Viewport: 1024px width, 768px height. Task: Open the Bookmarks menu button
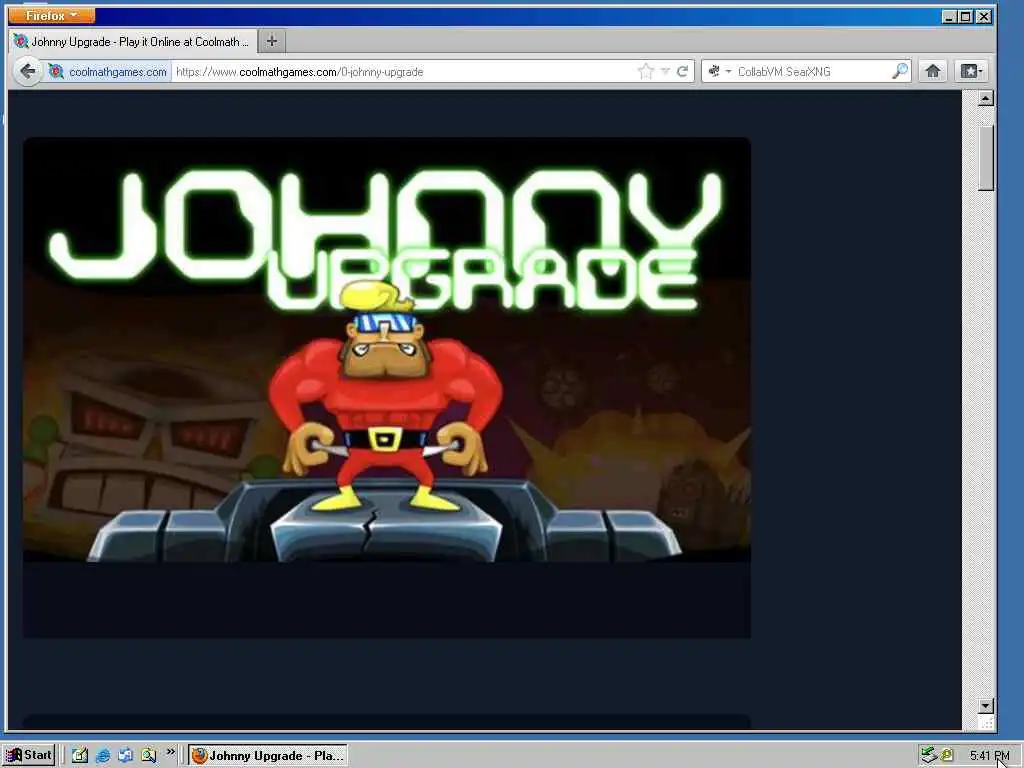971,71
